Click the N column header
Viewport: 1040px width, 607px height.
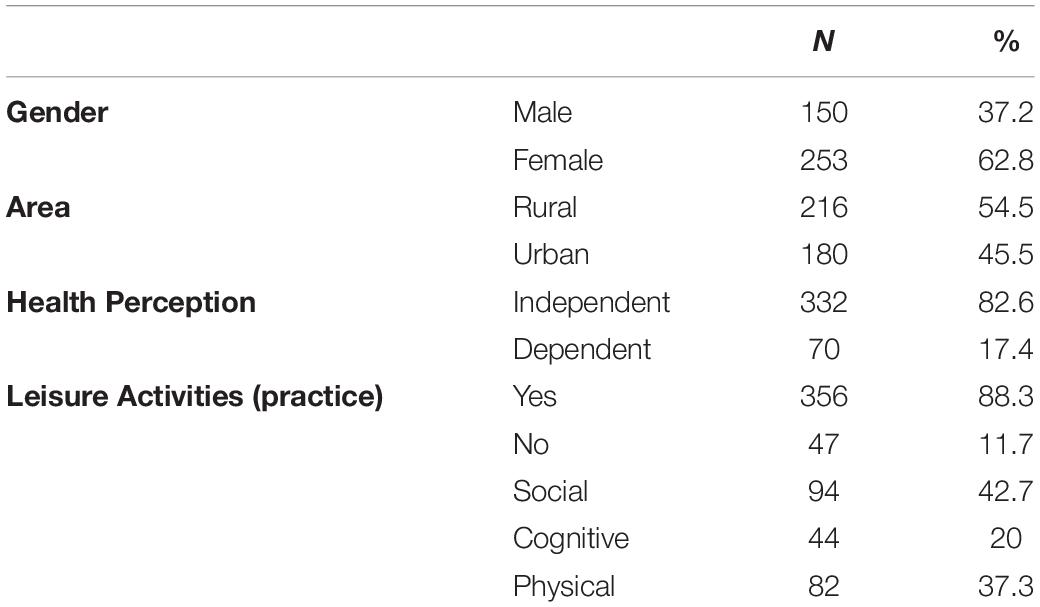(x=823, y=41)
